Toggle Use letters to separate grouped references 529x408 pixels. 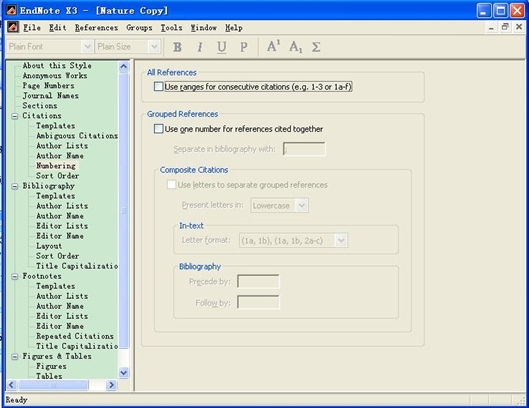(x=171, y=185)
